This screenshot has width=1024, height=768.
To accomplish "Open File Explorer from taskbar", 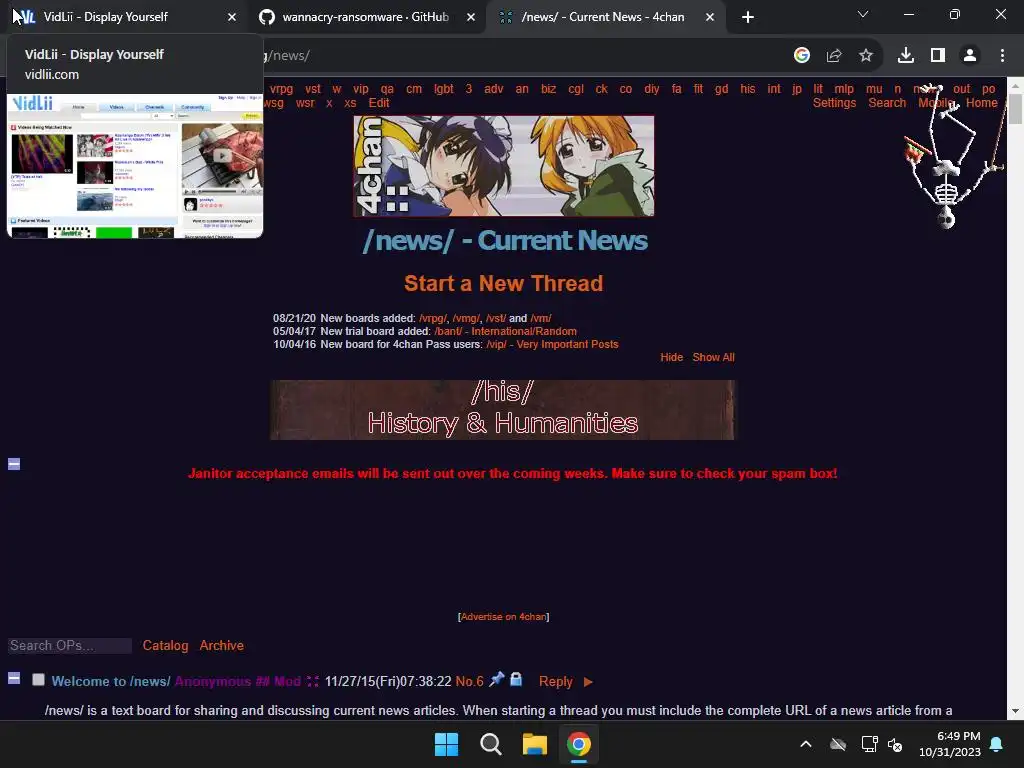I will coord(535,744).
